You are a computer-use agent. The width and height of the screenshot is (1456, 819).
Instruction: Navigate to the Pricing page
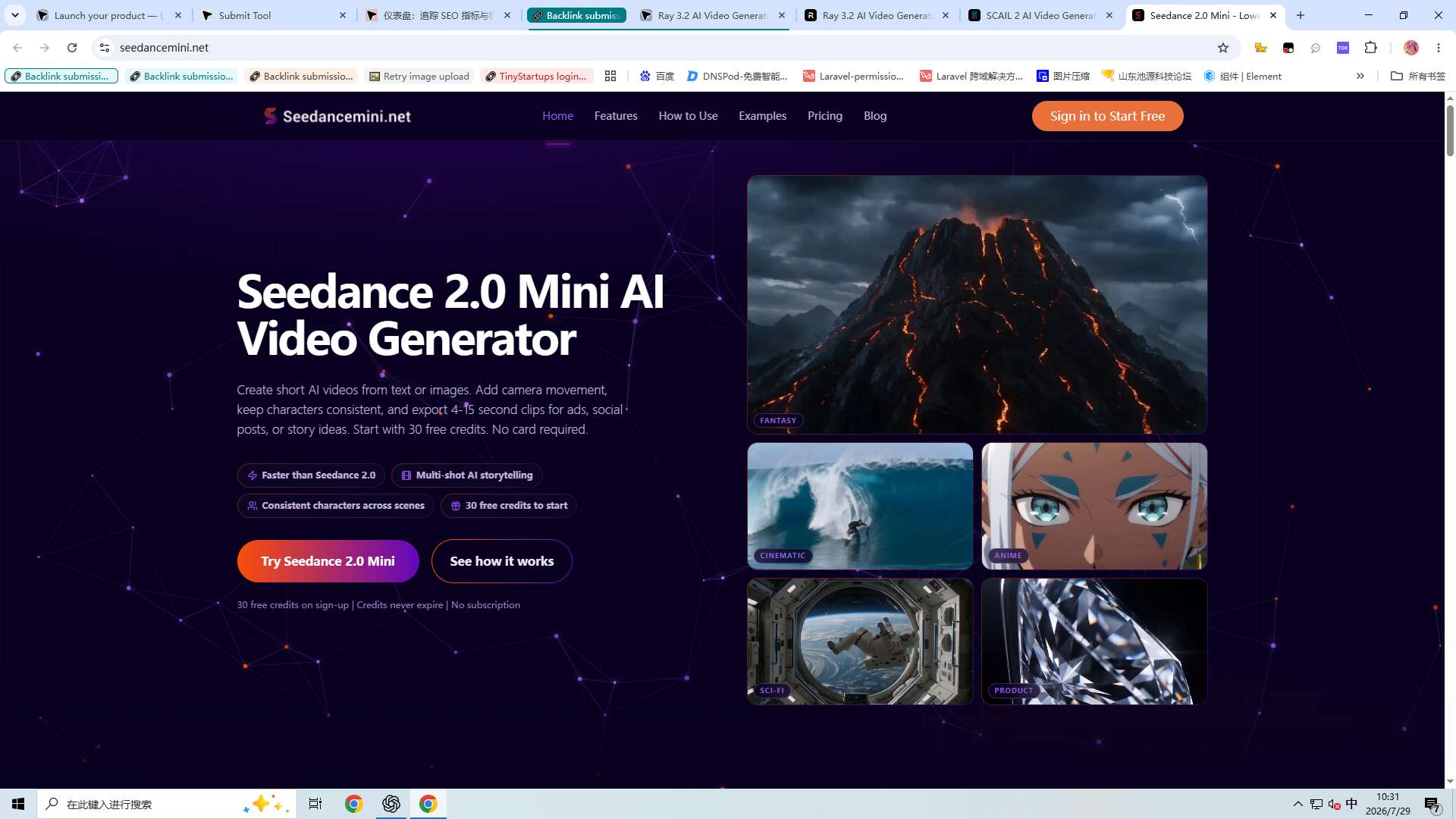pyautogui.click(x=825, y=116)
